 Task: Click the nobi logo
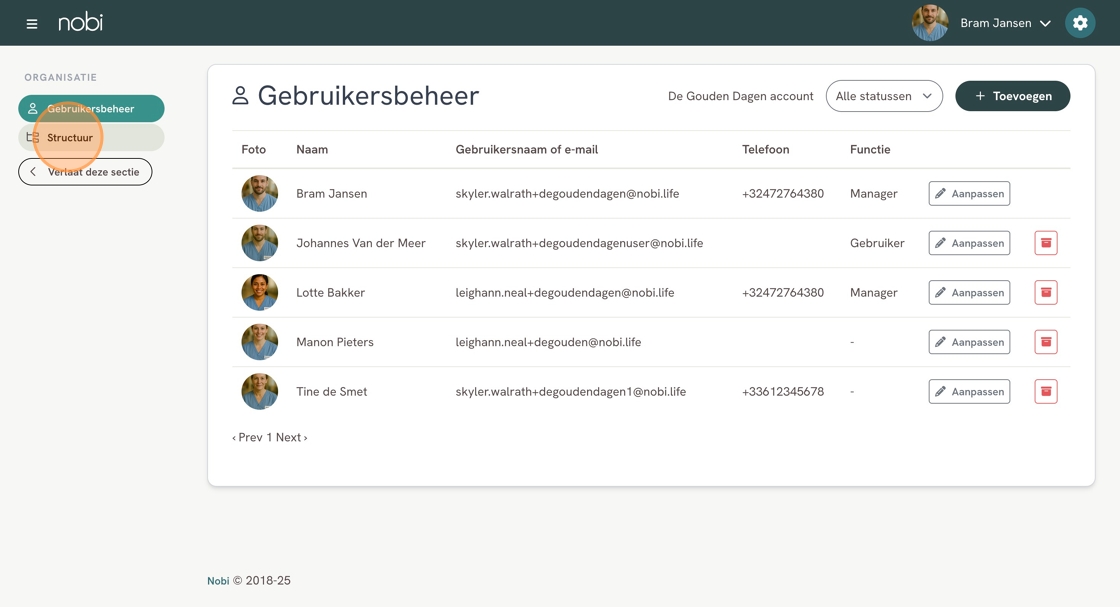pos(81,22)
